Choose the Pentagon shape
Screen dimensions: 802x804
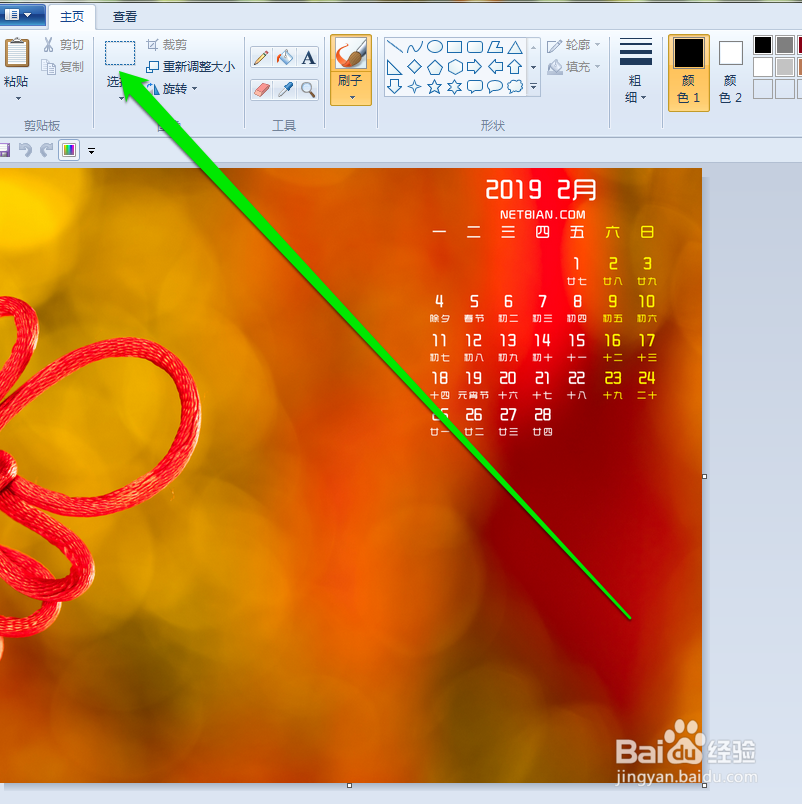click(x=435, y=67)
